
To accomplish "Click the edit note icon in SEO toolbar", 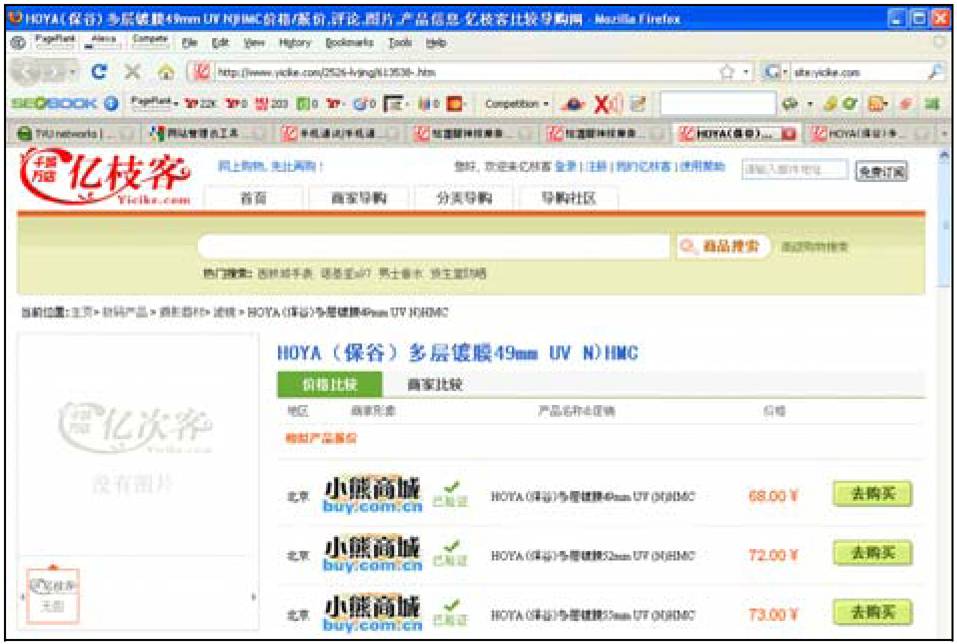I will point(637,104).
